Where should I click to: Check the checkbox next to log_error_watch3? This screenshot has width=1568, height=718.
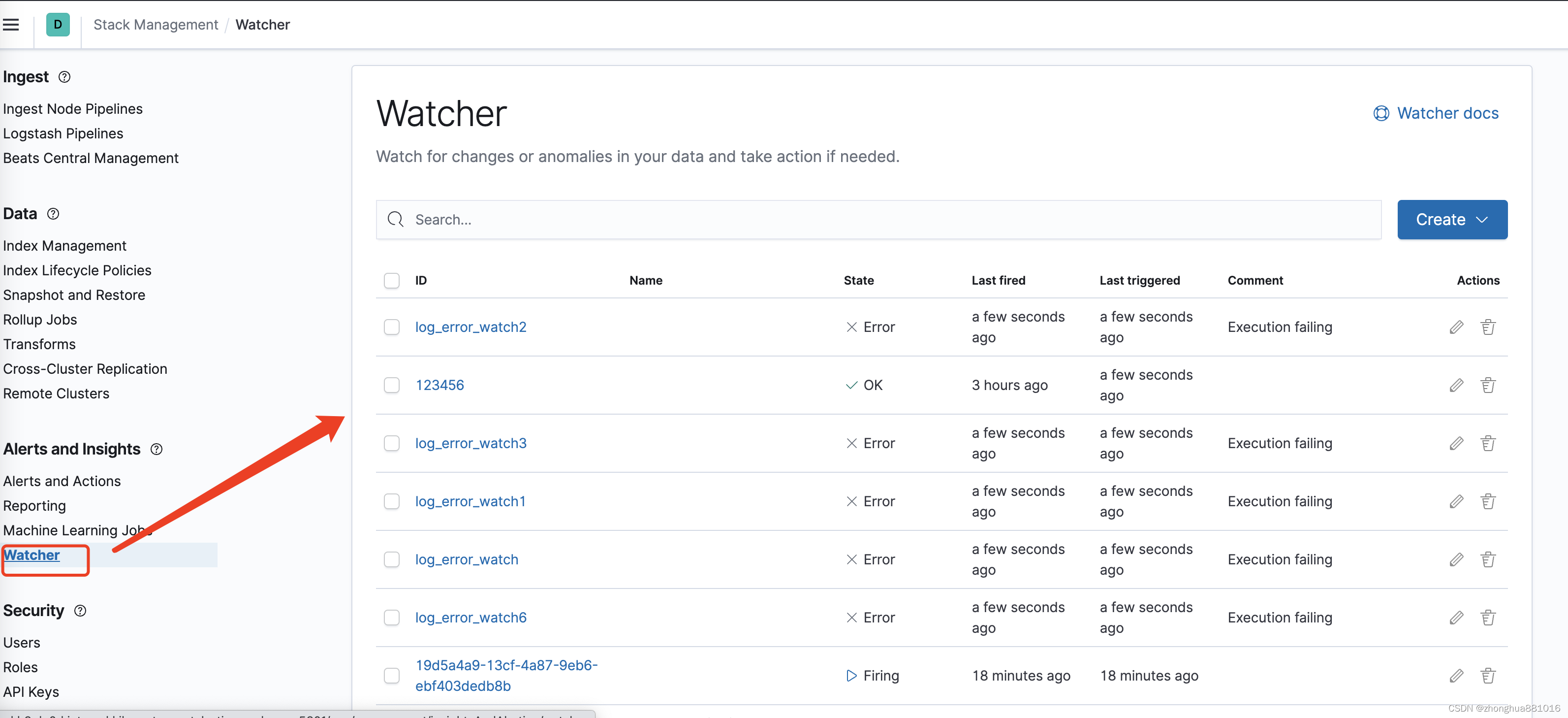(x=391, y=443)
